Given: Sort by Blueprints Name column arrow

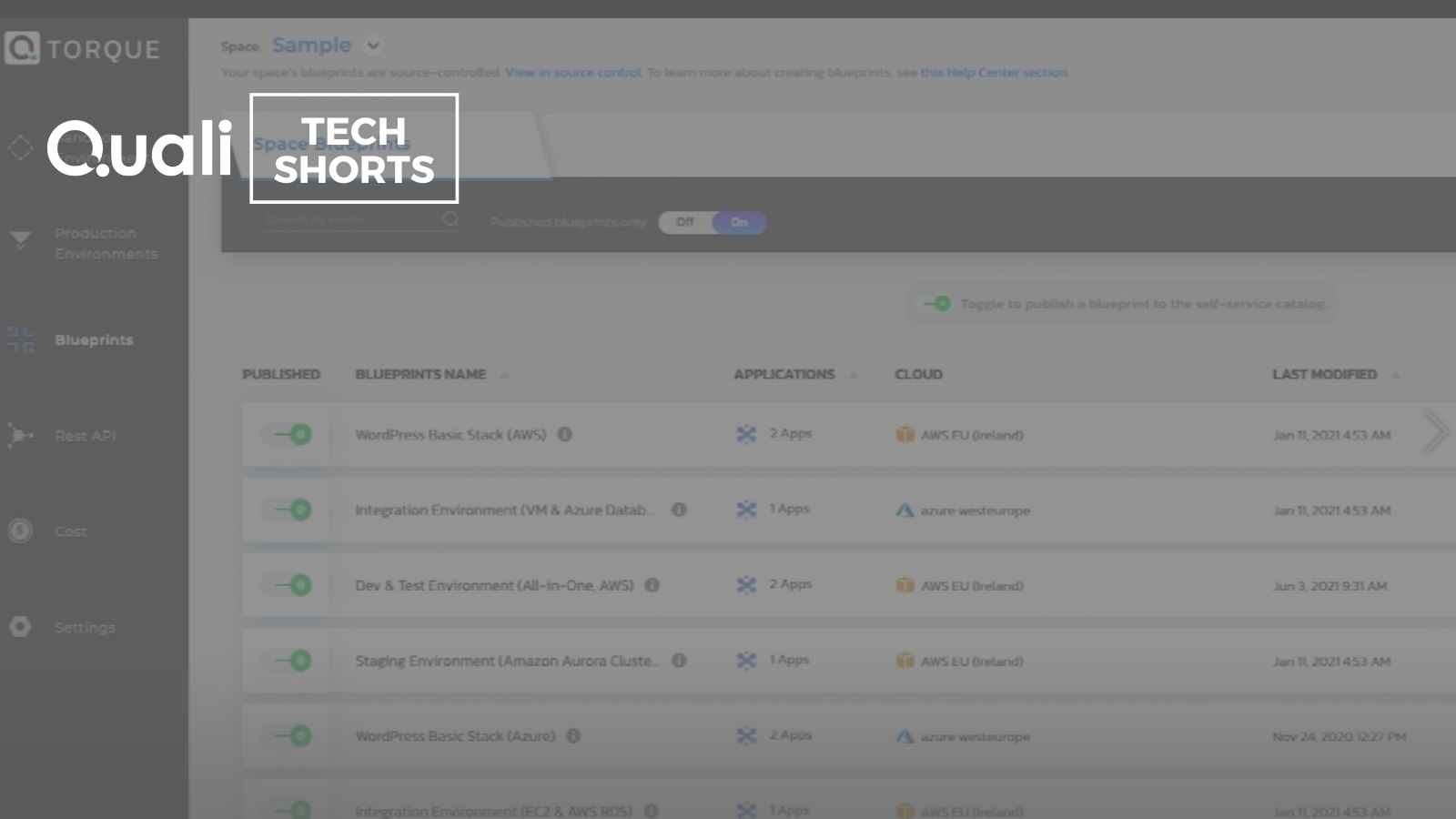Looking at the screenshot, I should pos(504,375).
